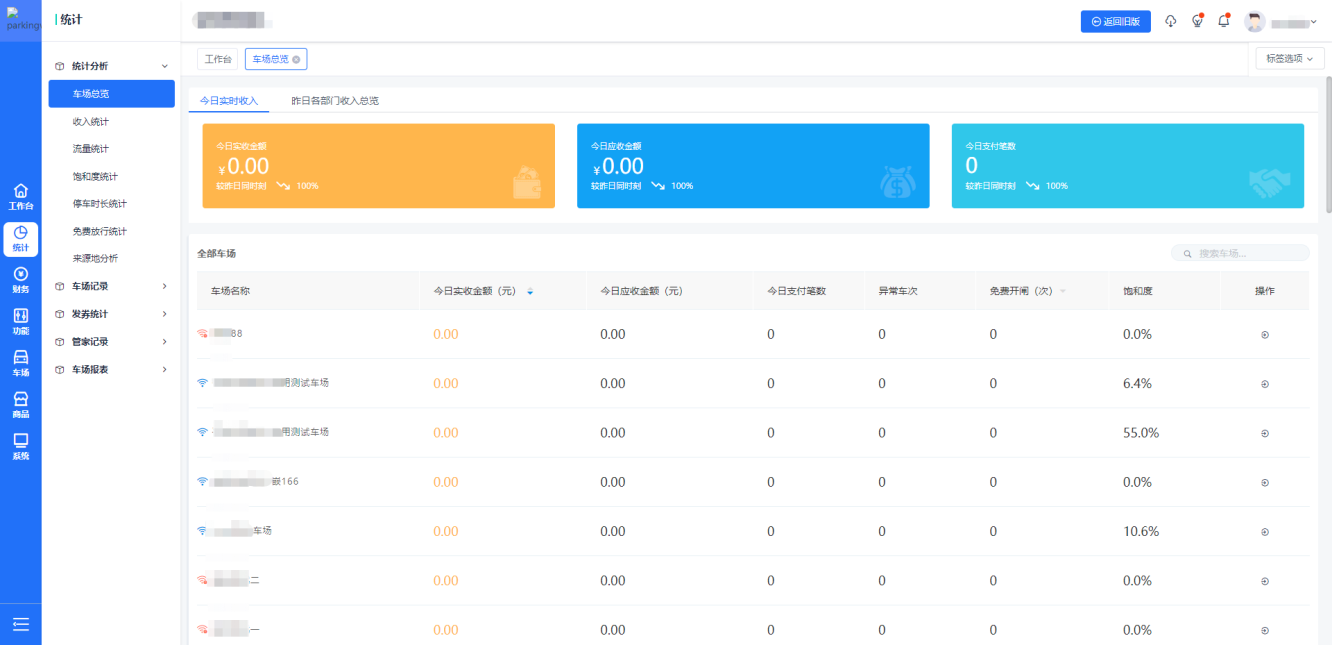
Task: Expand the 发券统计 menu group
Action: click(111, 314)
